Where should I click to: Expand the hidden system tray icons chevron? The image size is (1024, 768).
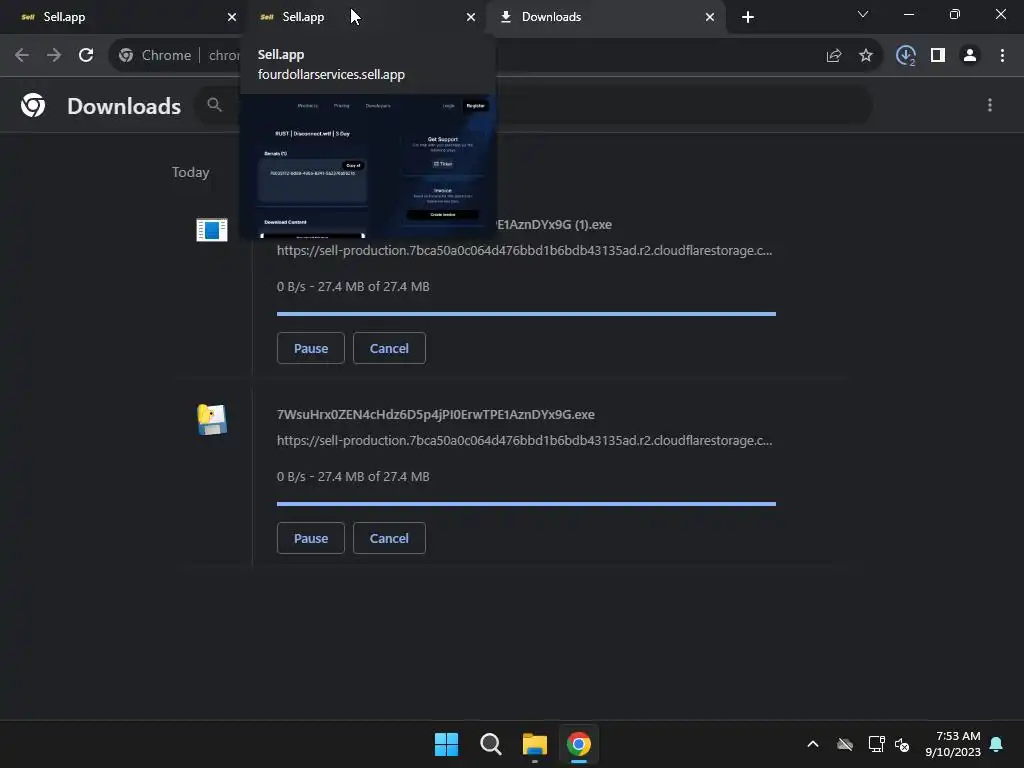813,744
